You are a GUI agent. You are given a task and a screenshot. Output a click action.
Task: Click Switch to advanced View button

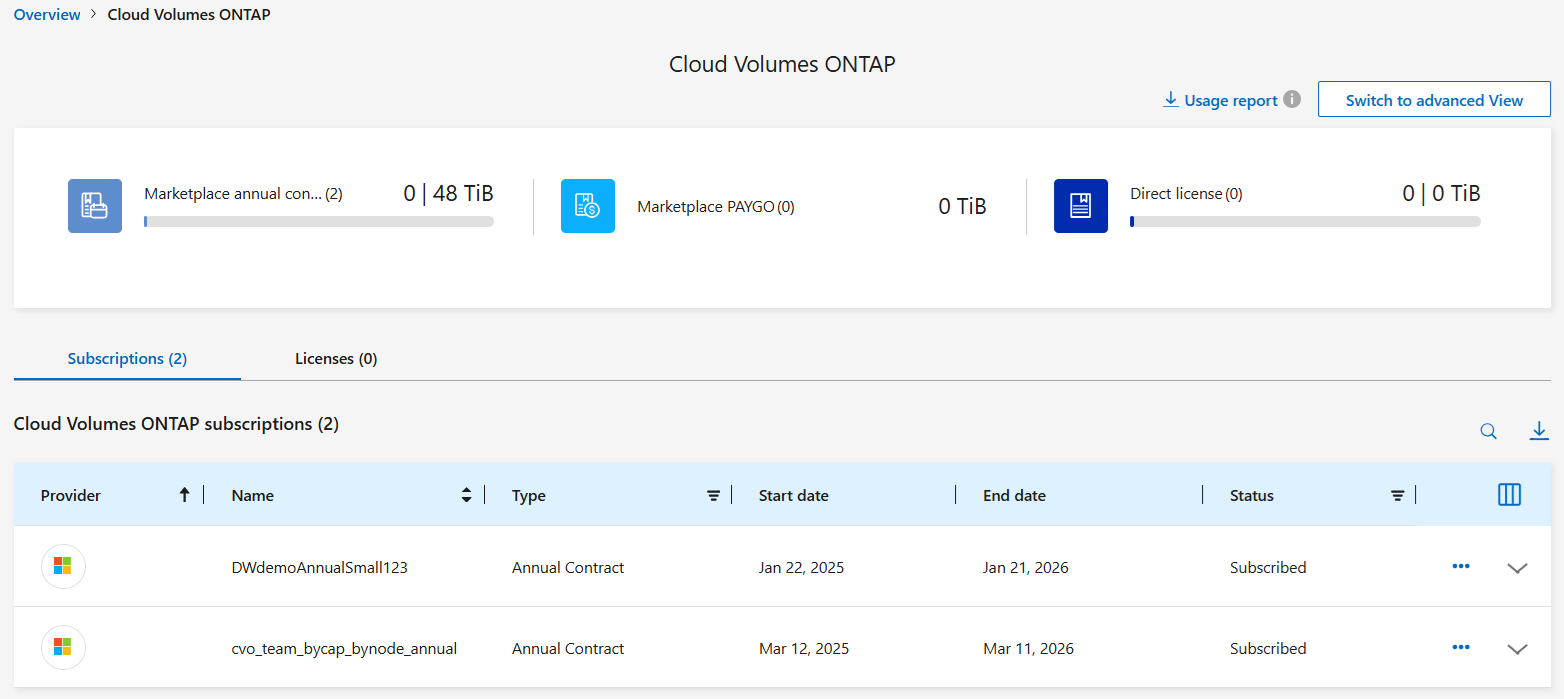pyautogui.click(x=1434, y=100)
